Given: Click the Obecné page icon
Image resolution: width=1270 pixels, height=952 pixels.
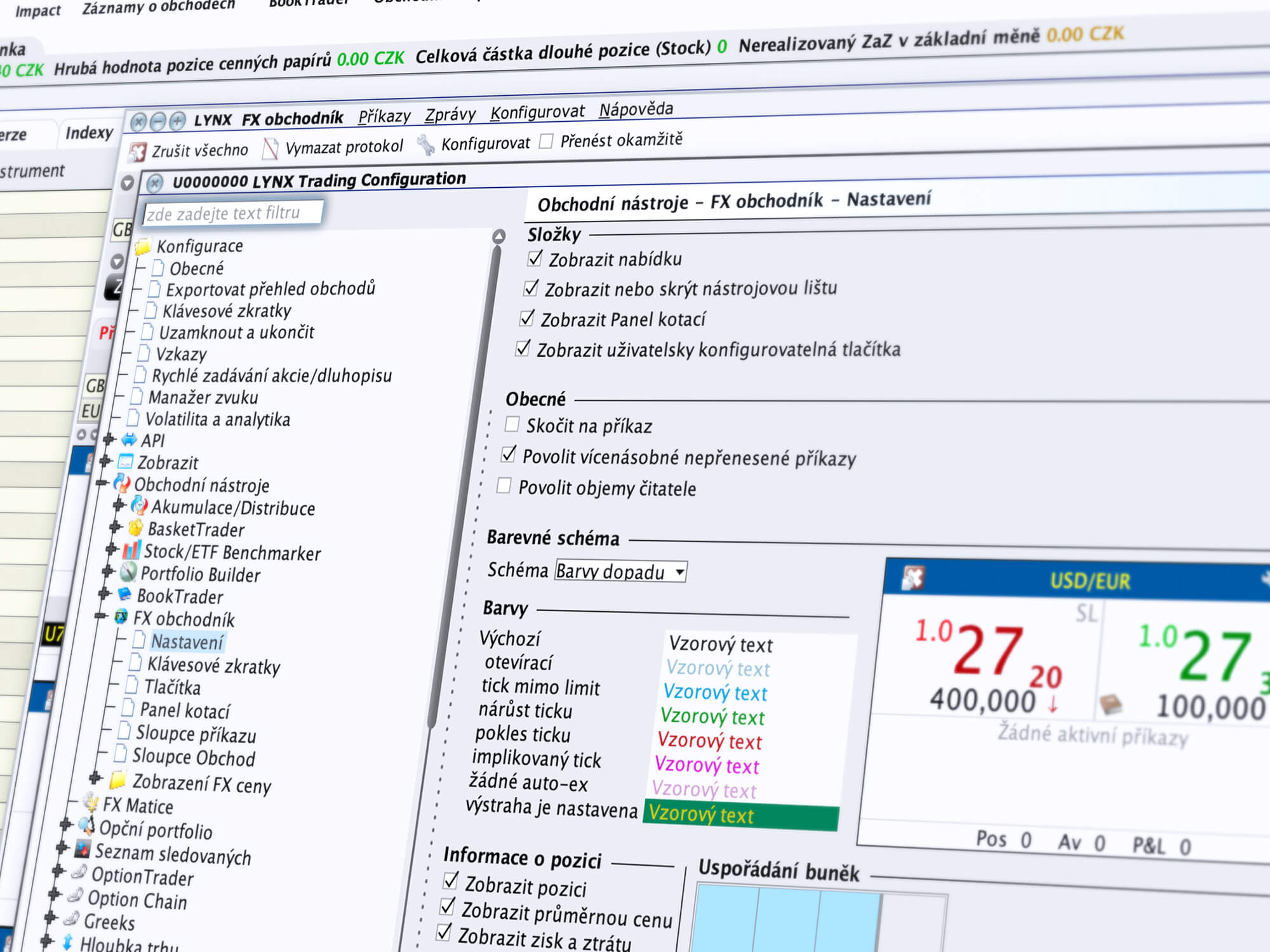Looking at the screenshot, I should (158, 268).
